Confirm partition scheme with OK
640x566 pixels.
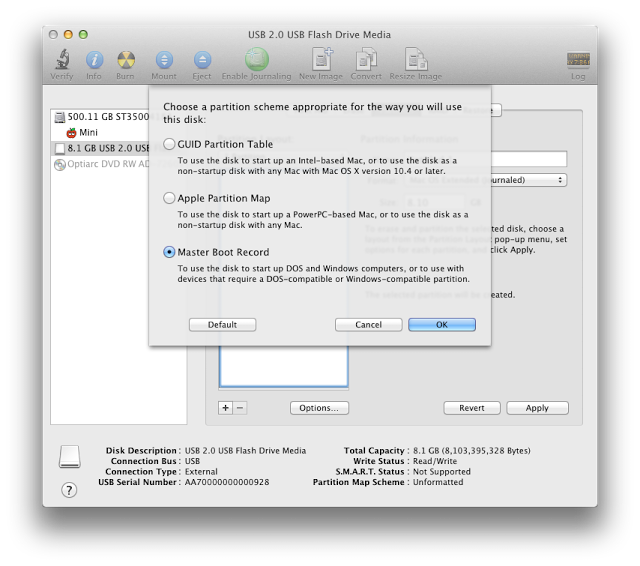[442, 325]
